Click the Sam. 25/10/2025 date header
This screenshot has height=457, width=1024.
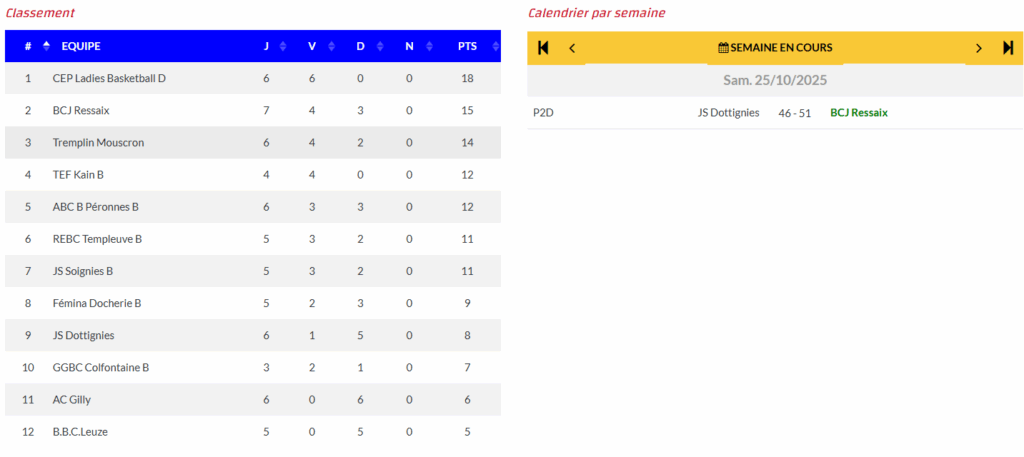775,80
